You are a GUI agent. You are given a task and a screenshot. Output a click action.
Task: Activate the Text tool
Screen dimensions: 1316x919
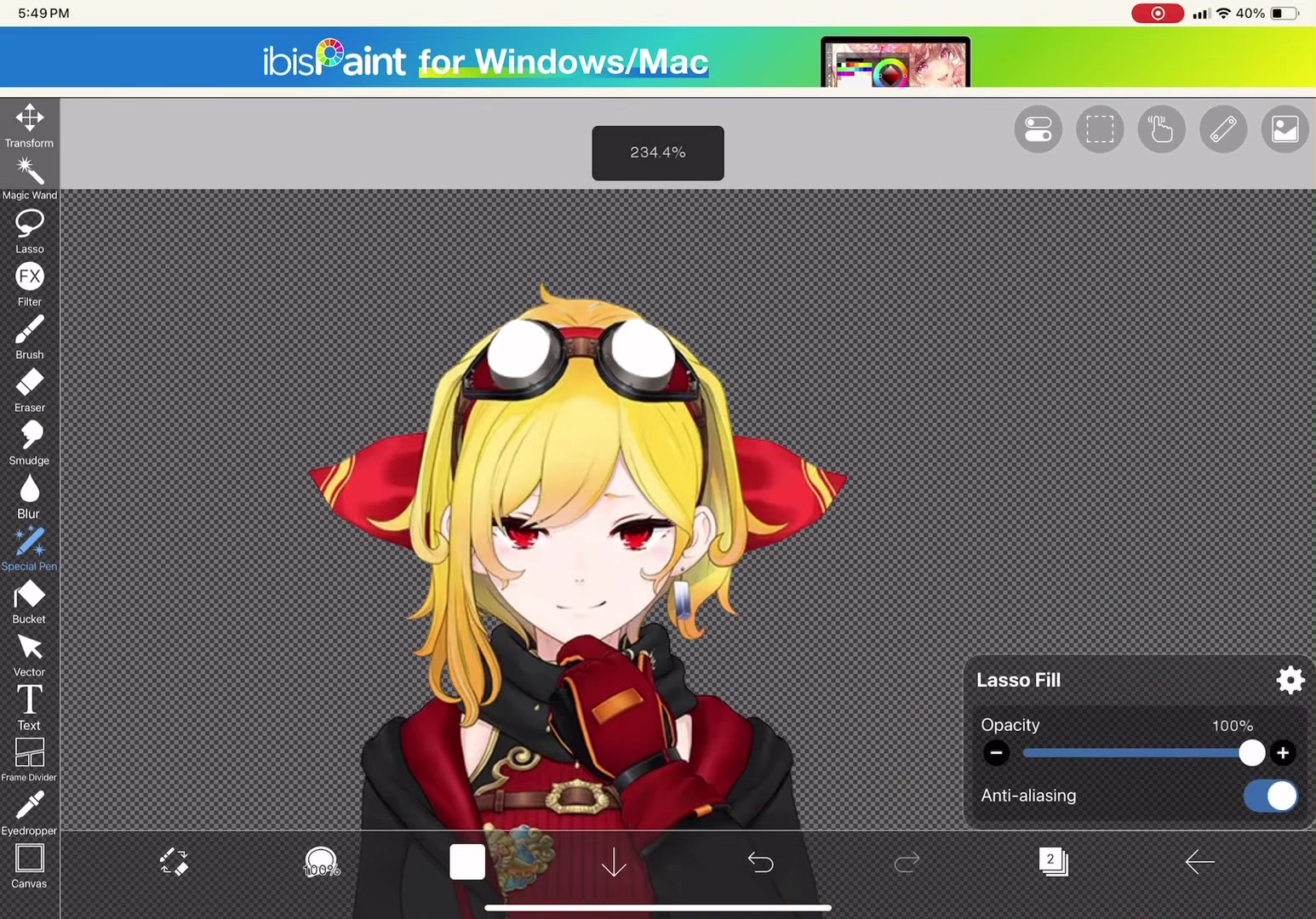point(30,707)
